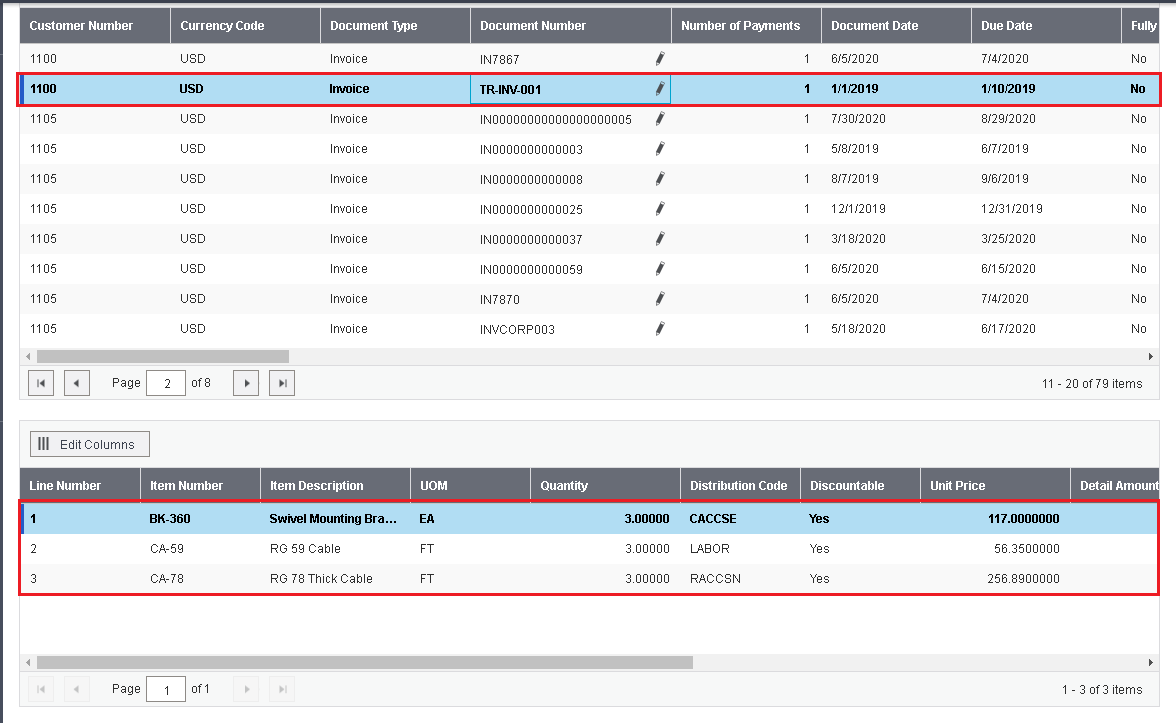1176x723 pixels.
Task: Select detail line CA-78, RG 78 Thick Cable
Action: point(590,579)
